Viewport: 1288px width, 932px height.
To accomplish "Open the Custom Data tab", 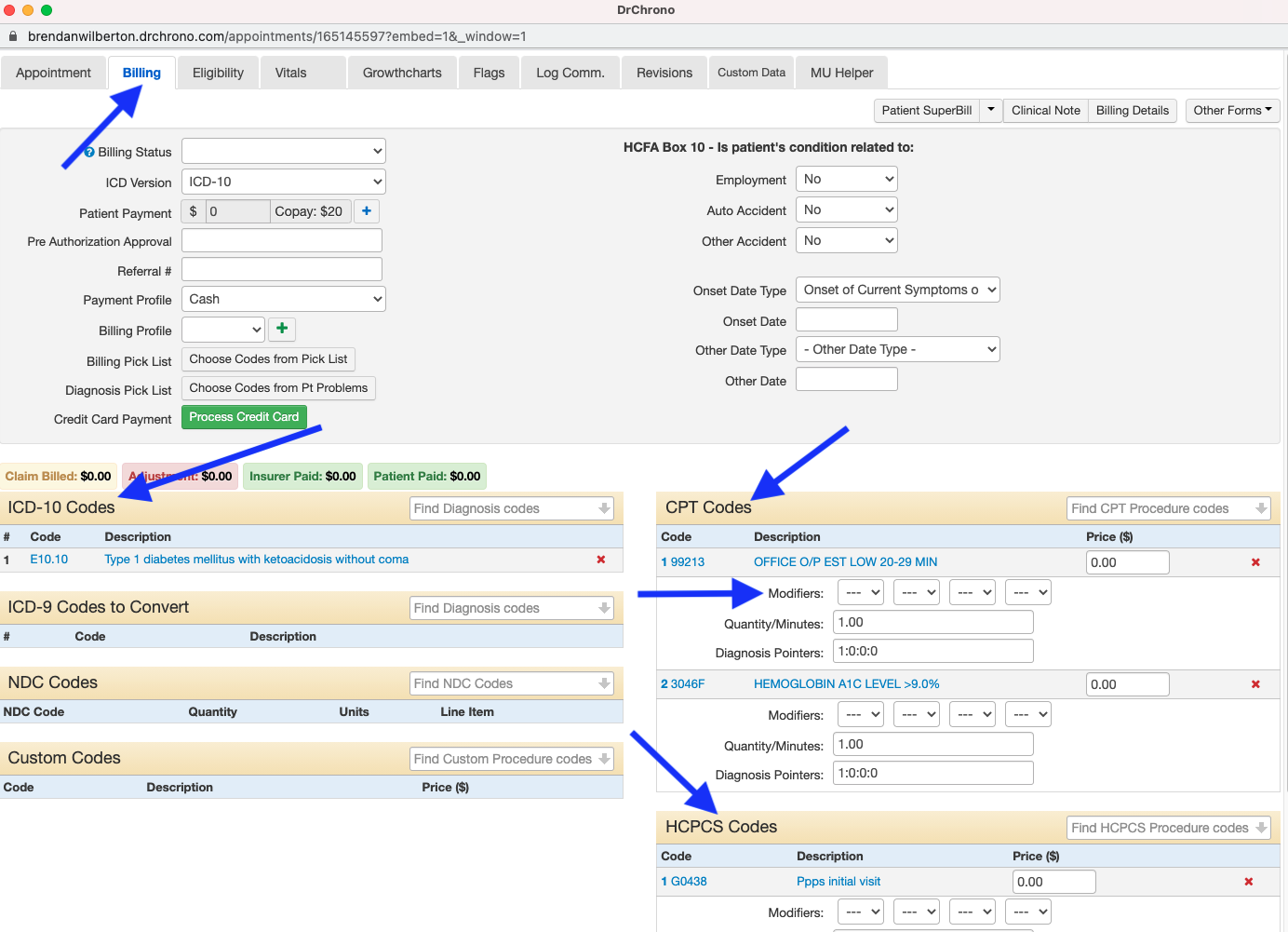I will [751, 73].
